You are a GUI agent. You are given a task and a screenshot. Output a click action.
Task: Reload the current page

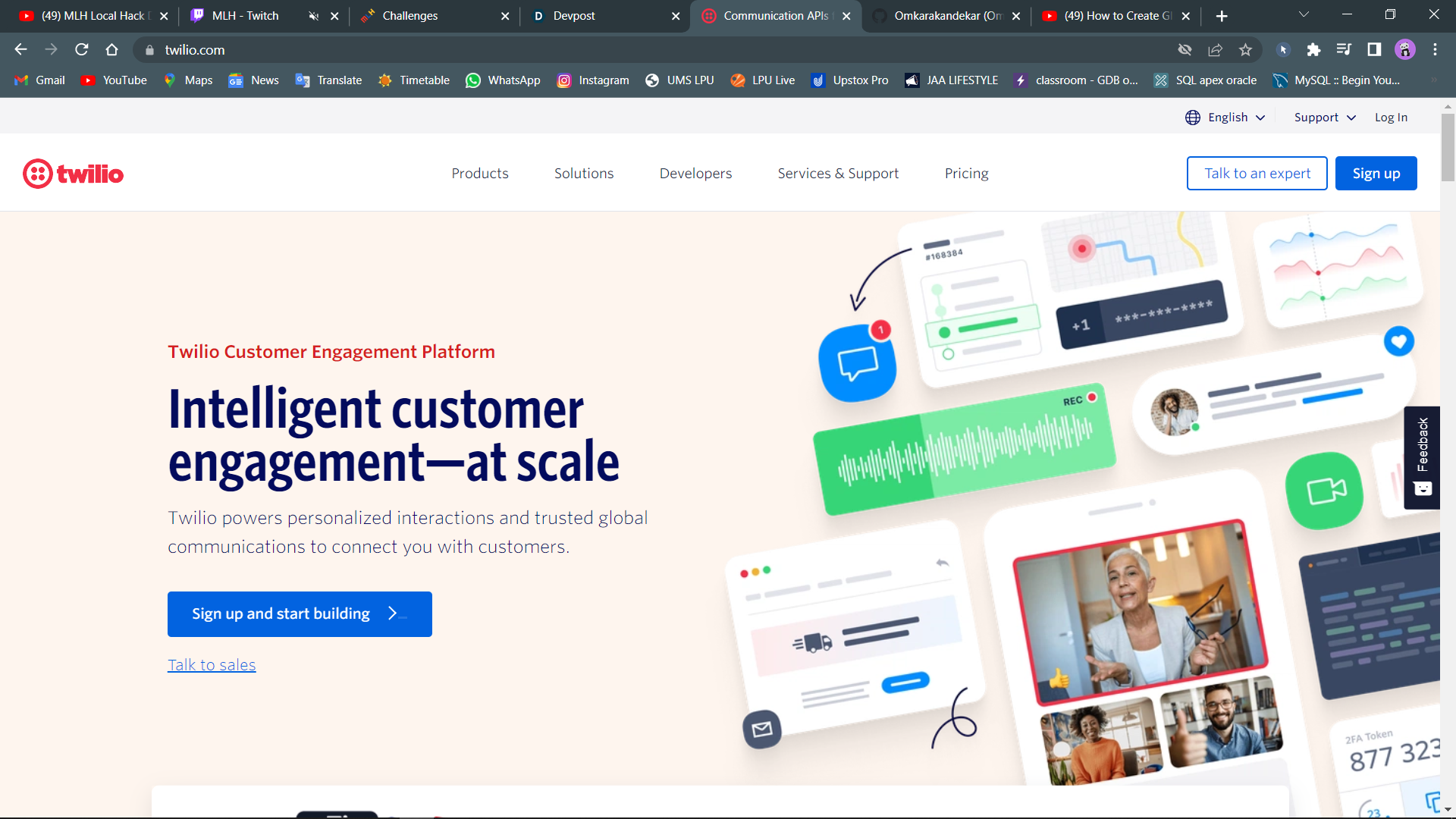(x=82, y=50)
